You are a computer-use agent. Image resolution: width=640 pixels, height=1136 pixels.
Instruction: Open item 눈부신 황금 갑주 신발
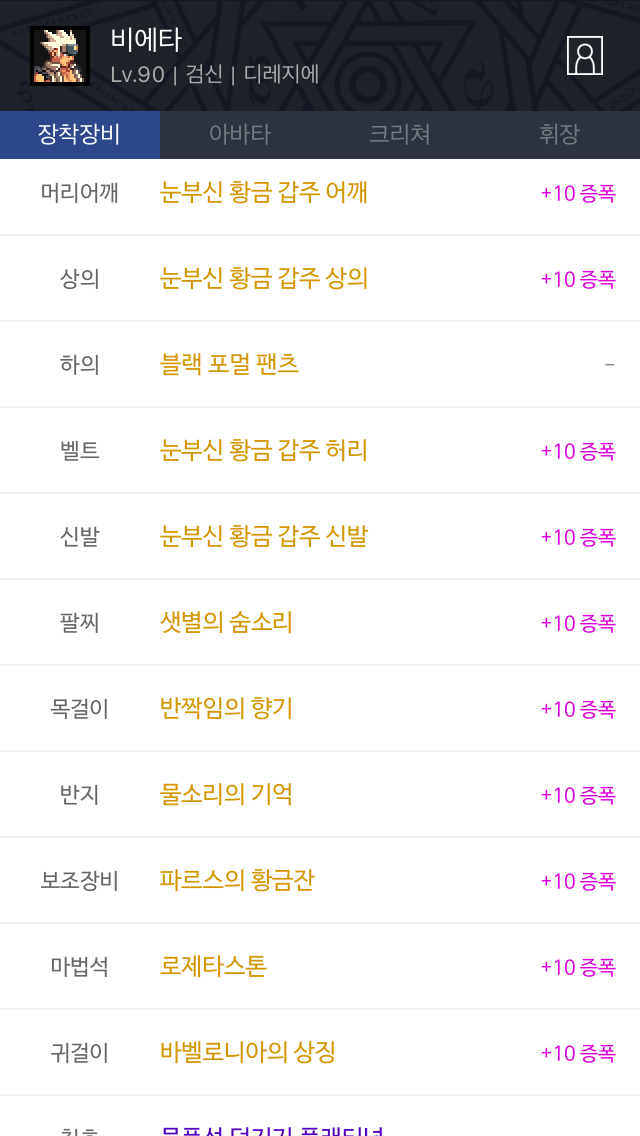tap(264, 536)
